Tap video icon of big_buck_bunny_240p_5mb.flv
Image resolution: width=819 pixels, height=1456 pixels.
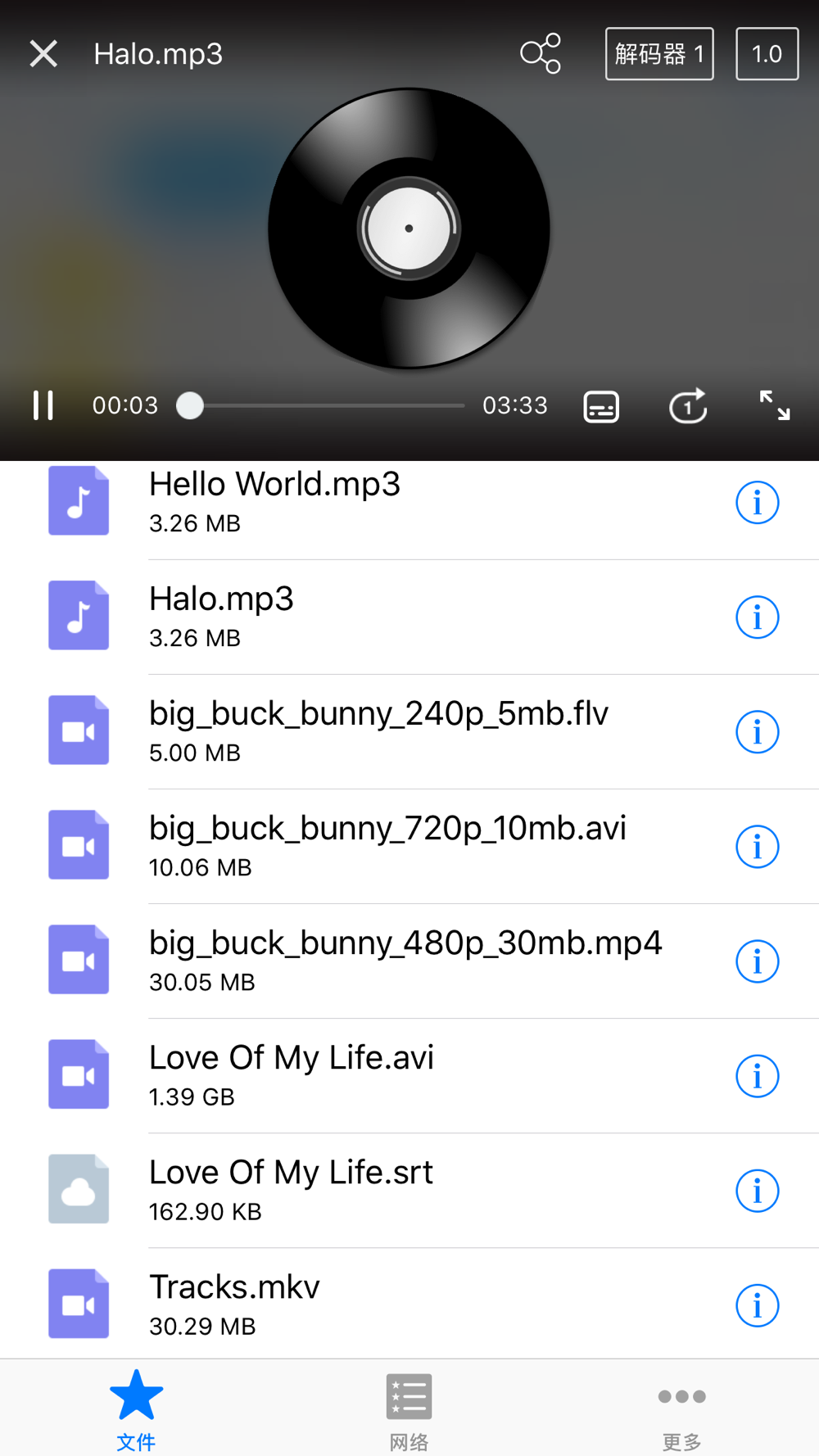[x=79, y=730]
